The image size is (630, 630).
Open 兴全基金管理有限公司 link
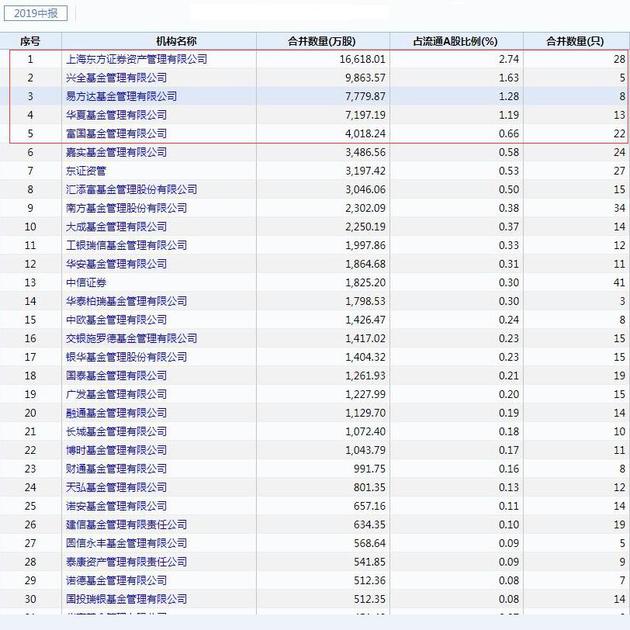pos(117,78)
